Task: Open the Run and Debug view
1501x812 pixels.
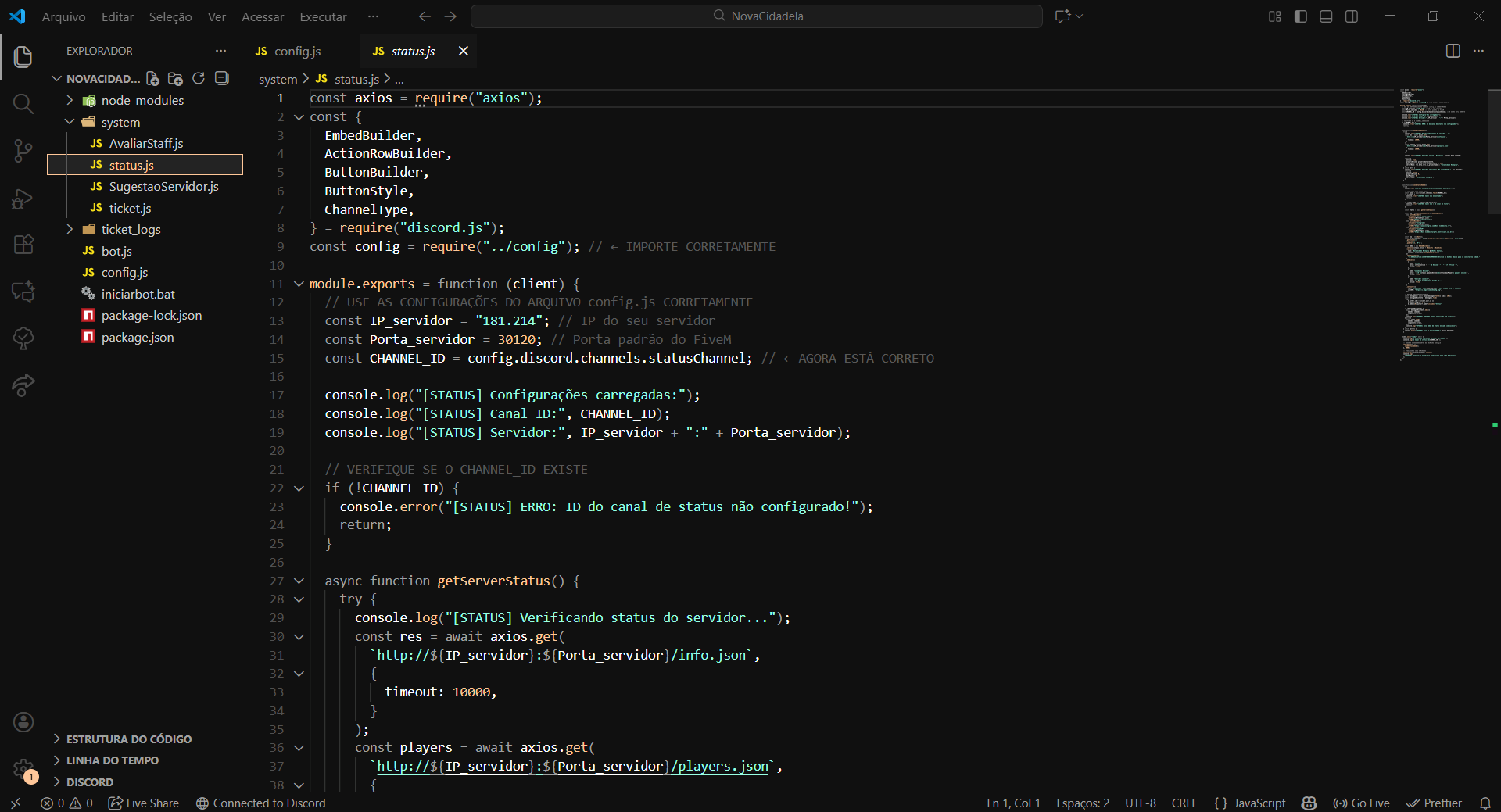Action: coord(23,199)
